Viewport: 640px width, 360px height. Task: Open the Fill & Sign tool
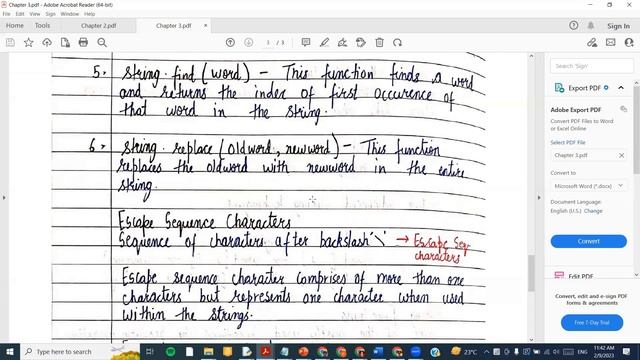[342, 42]
